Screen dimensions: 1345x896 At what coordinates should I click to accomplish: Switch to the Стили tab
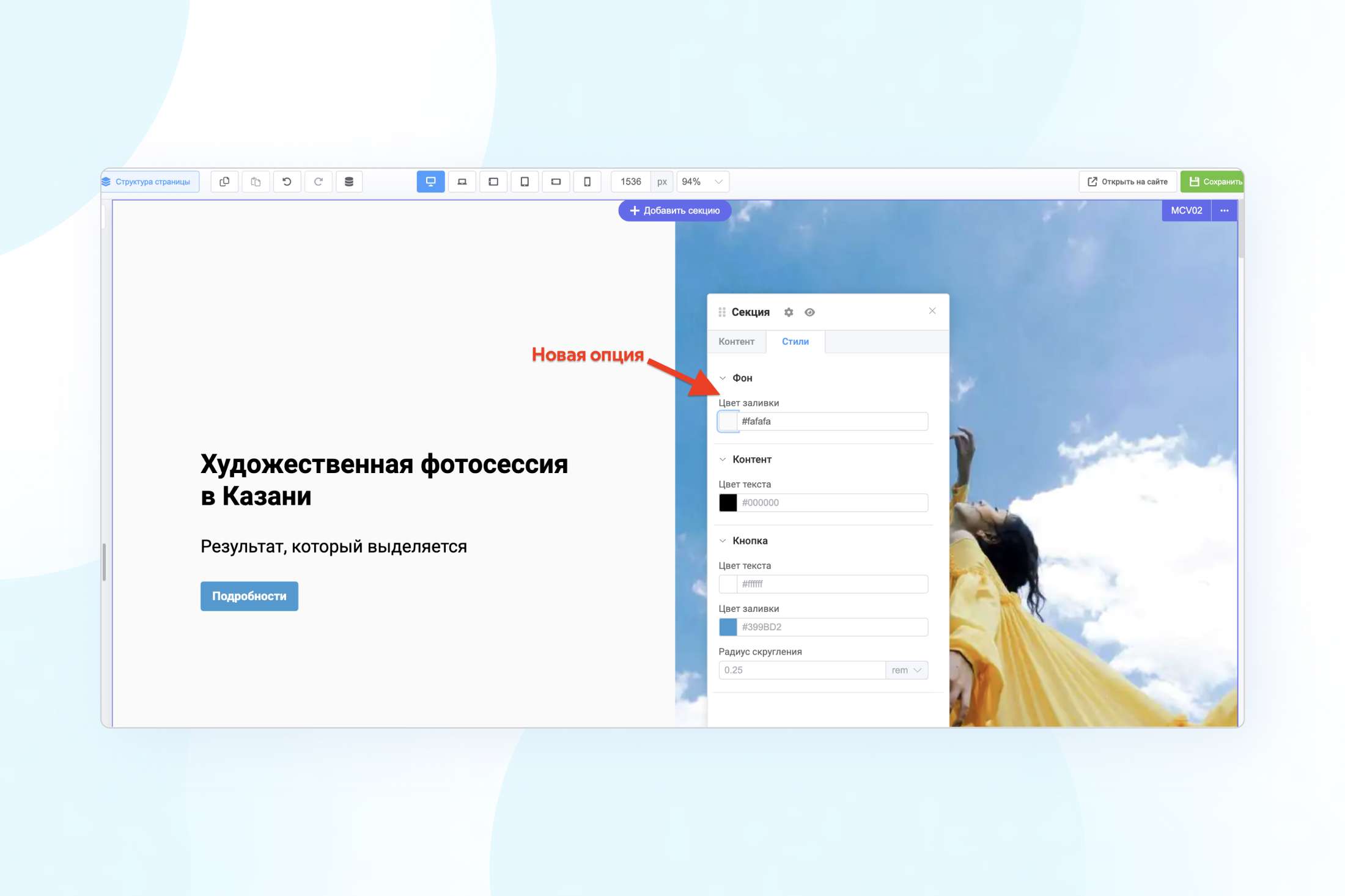pyautogui.click(x=795, y=342)
